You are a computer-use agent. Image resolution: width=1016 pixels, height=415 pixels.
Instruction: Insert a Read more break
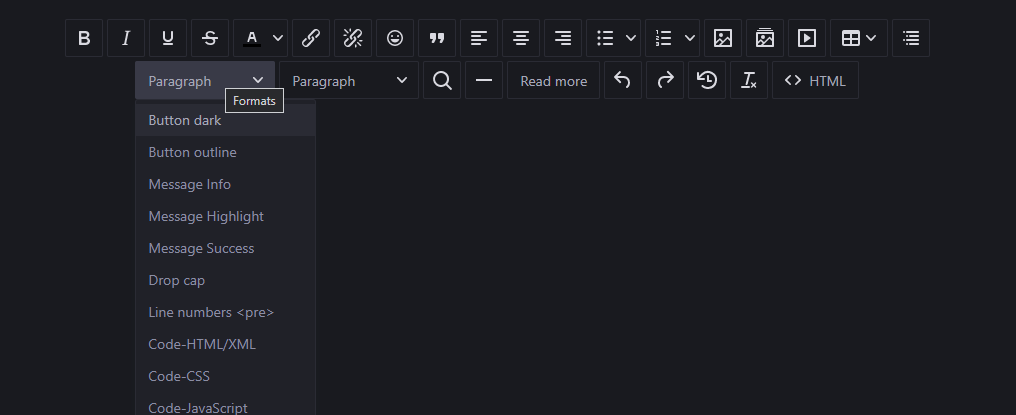pyautogui.click(x=554, y=80)
